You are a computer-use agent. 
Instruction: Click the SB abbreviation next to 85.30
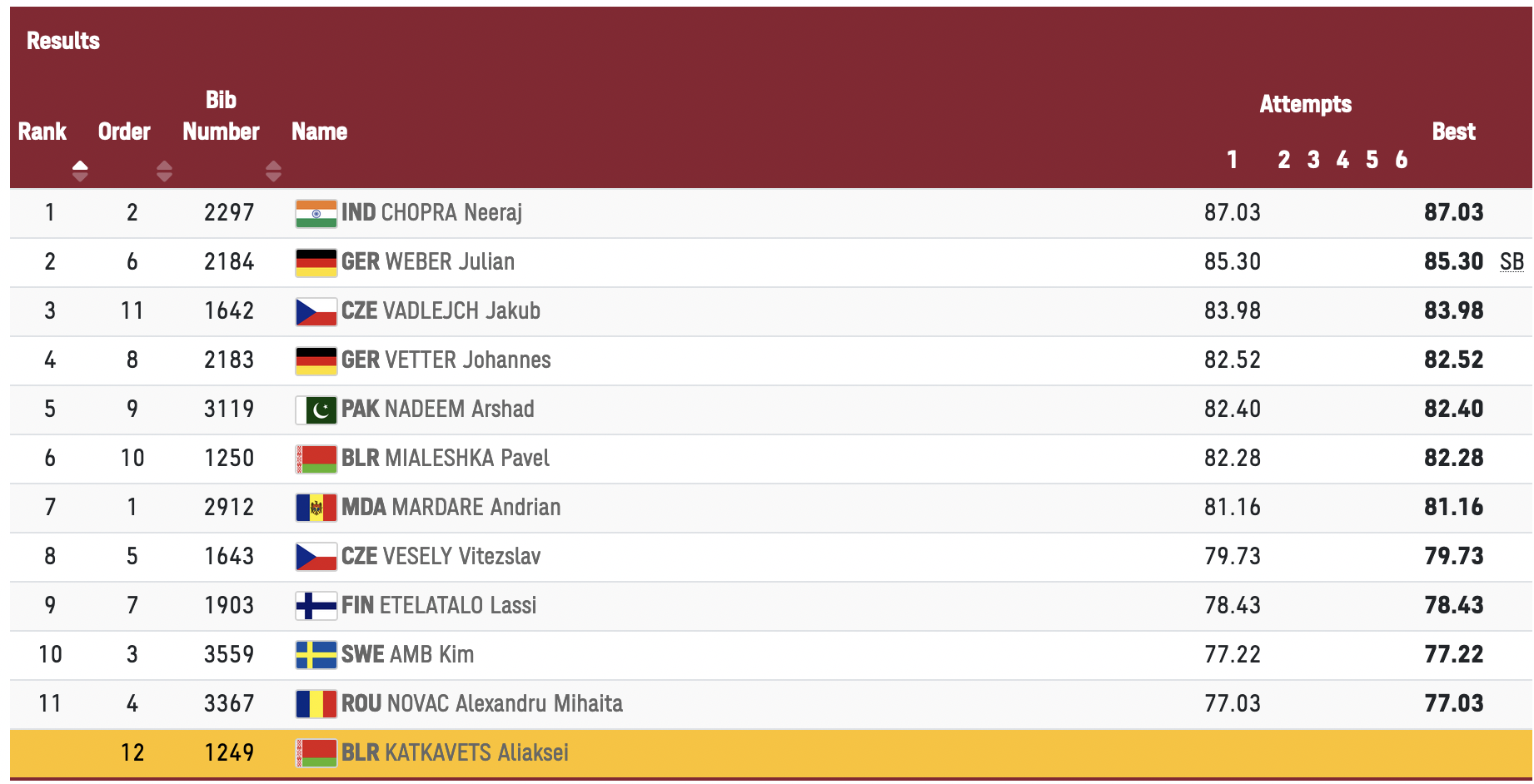pyautogui.click(x=1512, y=262)
